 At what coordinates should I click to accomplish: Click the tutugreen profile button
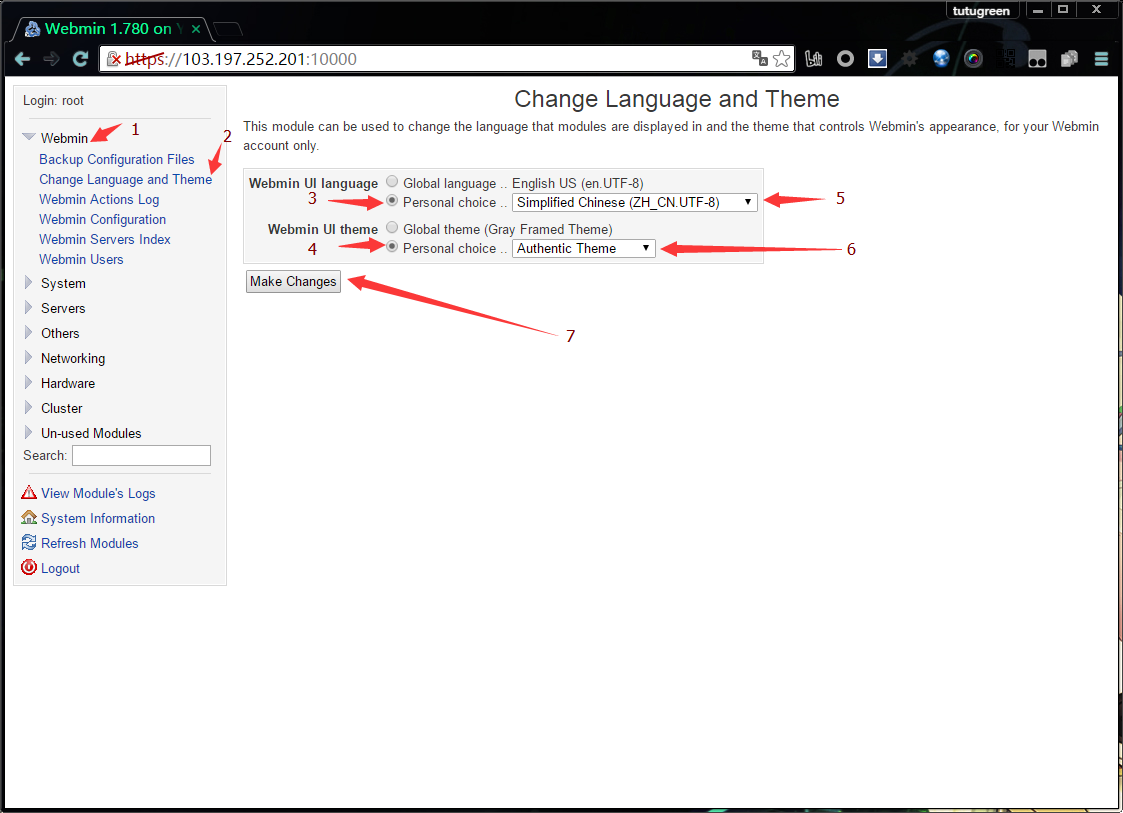[x=981, y=11]
